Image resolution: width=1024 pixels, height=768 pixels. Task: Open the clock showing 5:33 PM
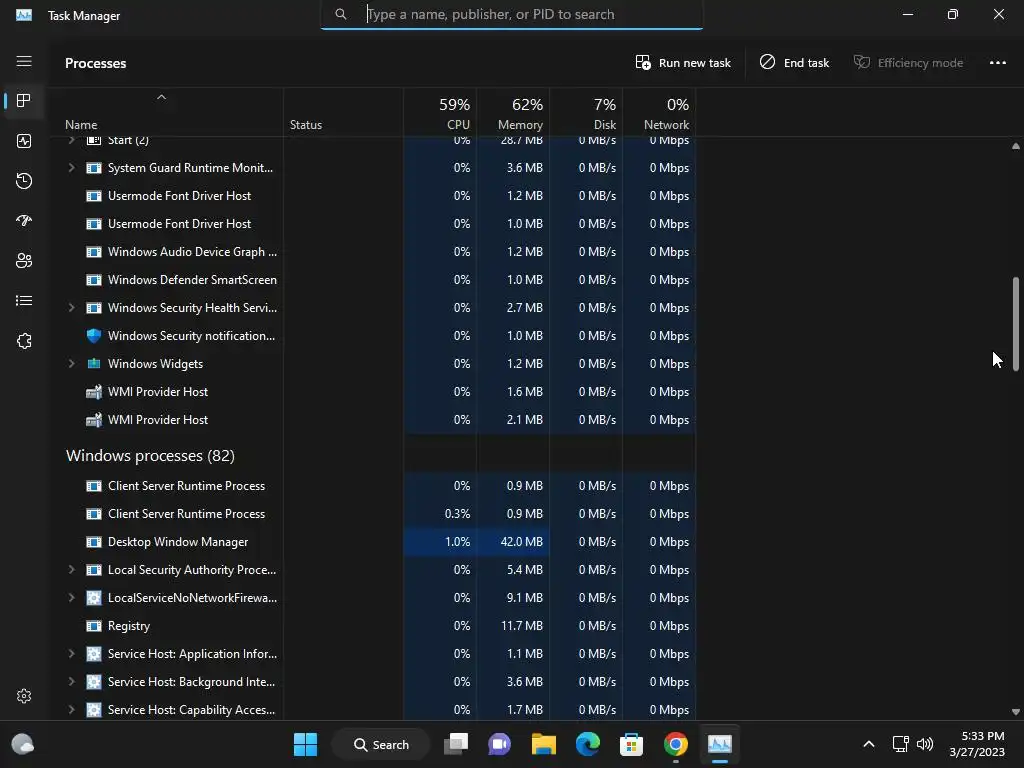[976, 744]
